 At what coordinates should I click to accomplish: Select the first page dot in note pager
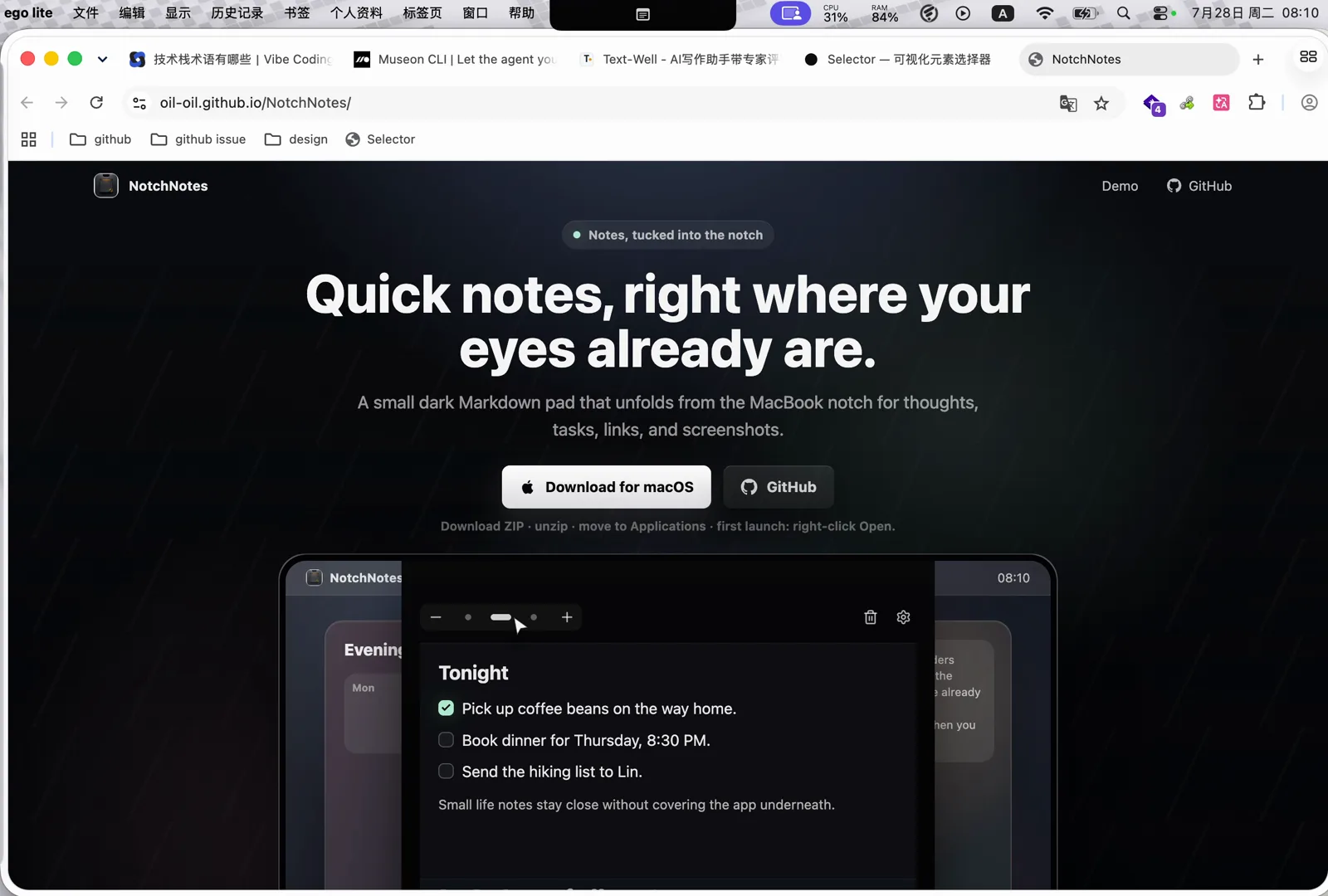(468, 617)
